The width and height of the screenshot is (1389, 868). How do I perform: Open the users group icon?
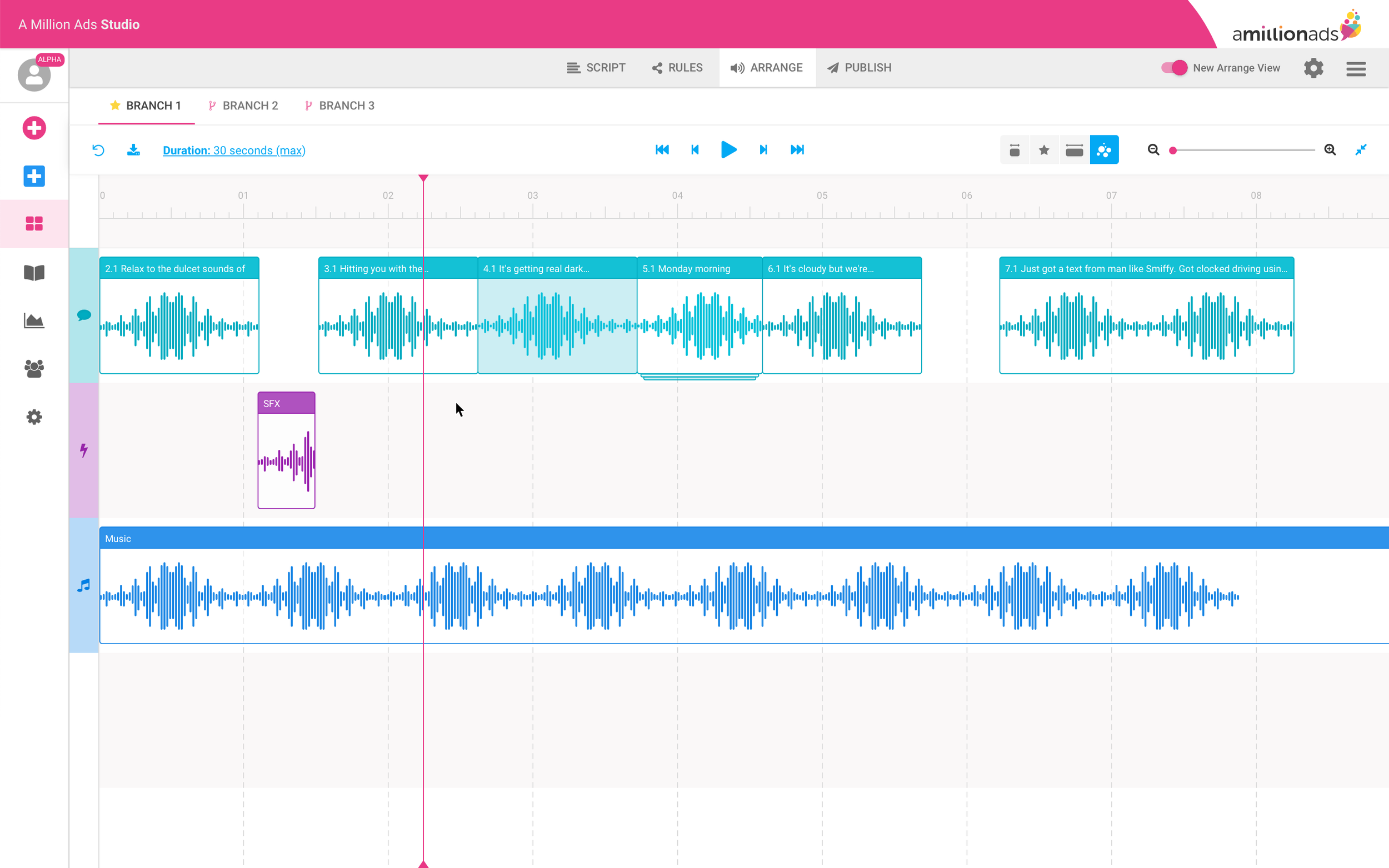pos(34,369)
